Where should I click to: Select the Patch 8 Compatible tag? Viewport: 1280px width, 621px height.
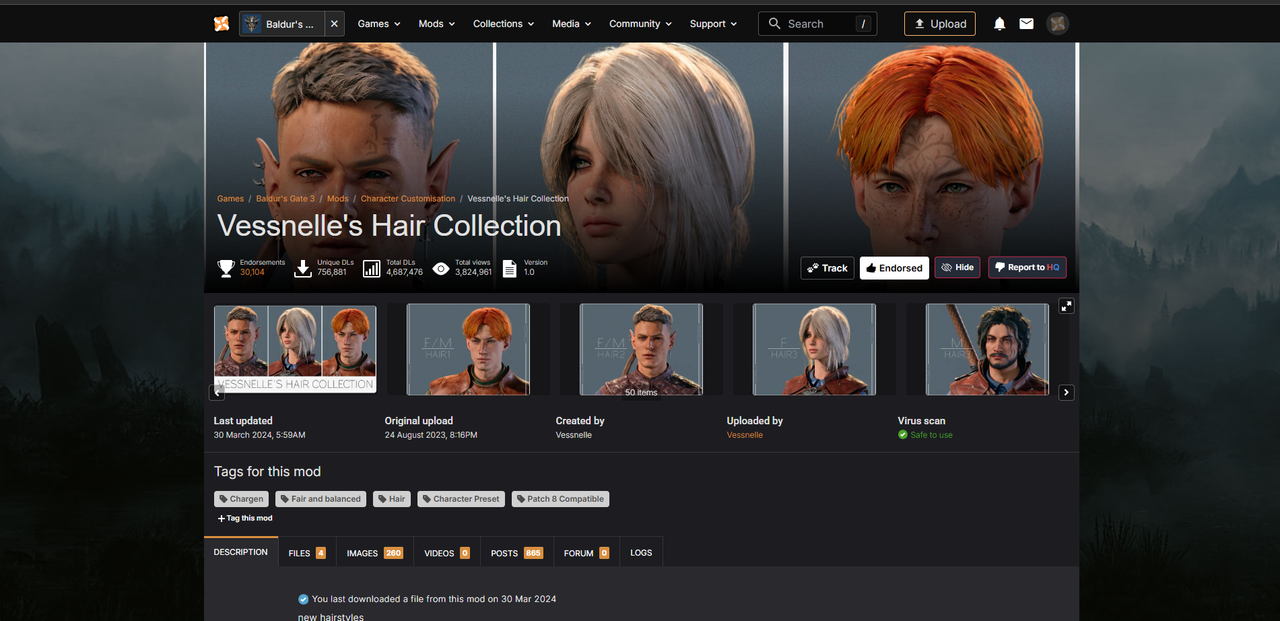point(560,499)
